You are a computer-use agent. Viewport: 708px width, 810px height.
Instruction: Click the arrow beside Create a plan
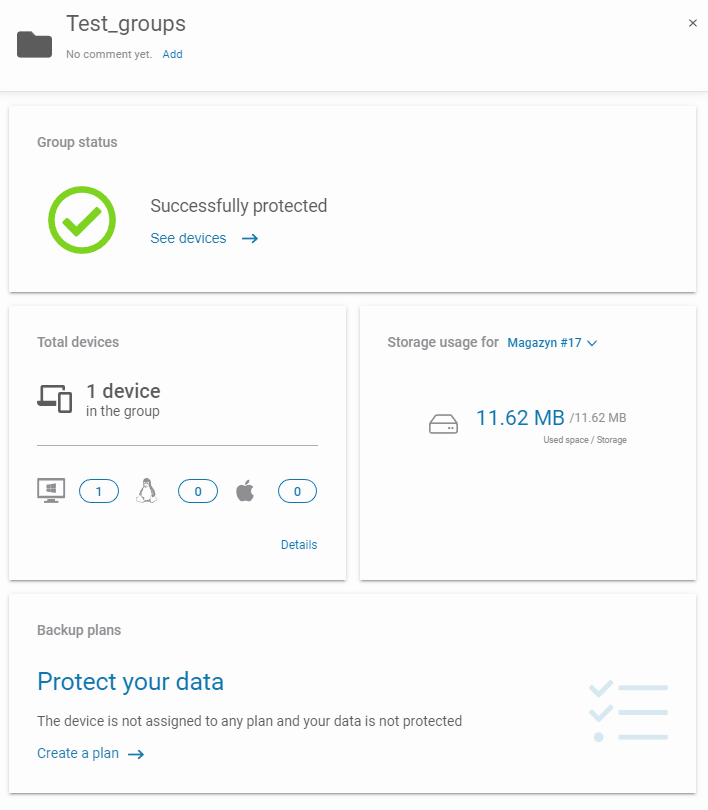coord(136,754)
